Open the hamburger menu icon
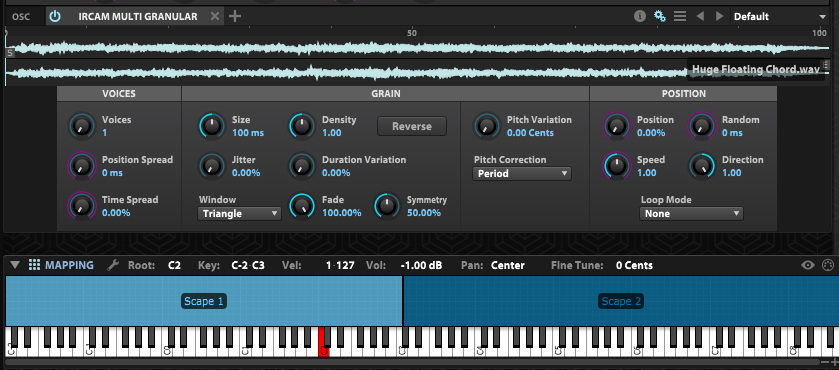The width and height of the screenshot is (839, 370). click(680, 17)
